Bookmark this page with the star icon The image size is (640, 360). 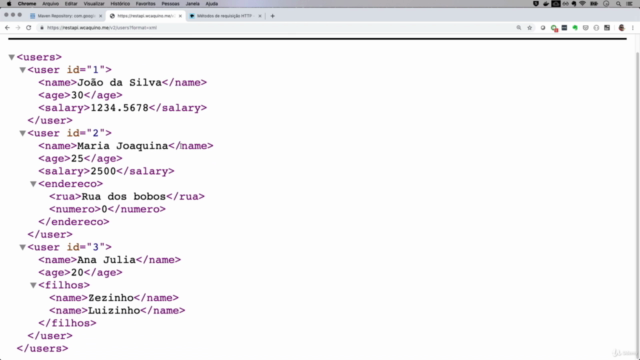(x=530, y=28)
